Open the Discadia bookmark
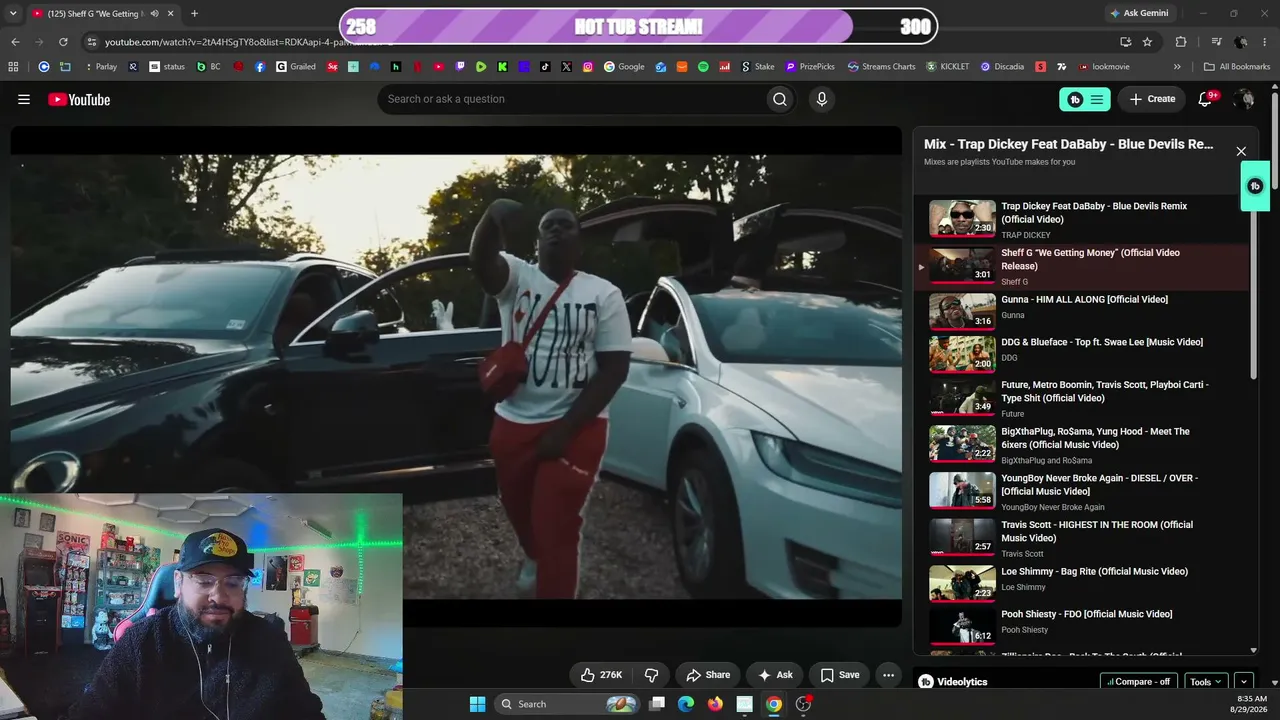Screen dimensions: 1280x720 (x=1002, y=67)
